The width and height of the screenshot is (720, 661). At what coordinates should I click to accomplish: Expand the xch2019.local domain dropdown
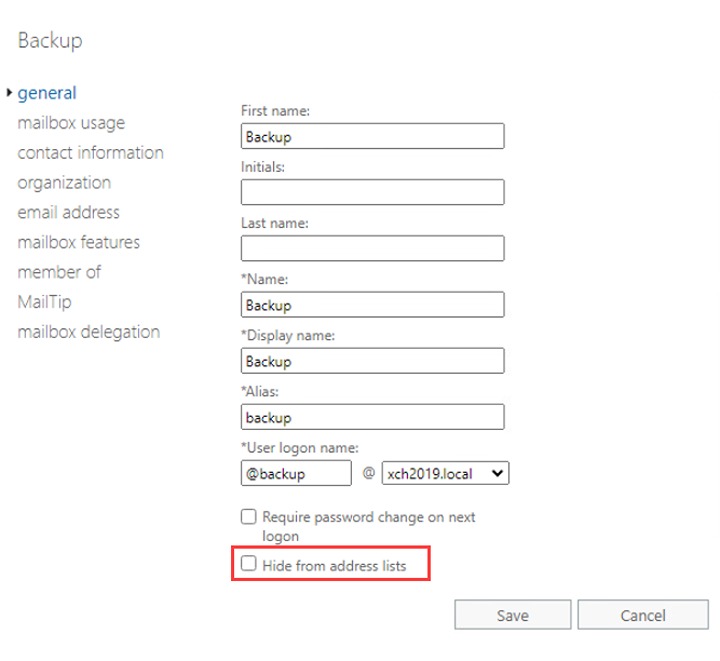tap(445, 473)
